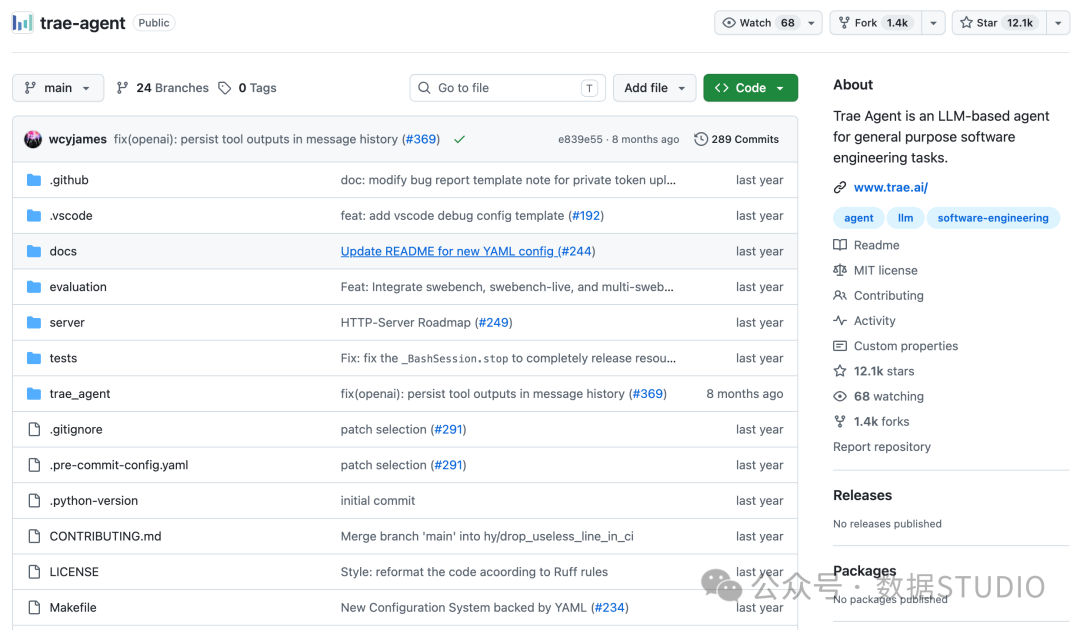
Task: Open the .vscode folder icon
Action: tap(34, 216)
